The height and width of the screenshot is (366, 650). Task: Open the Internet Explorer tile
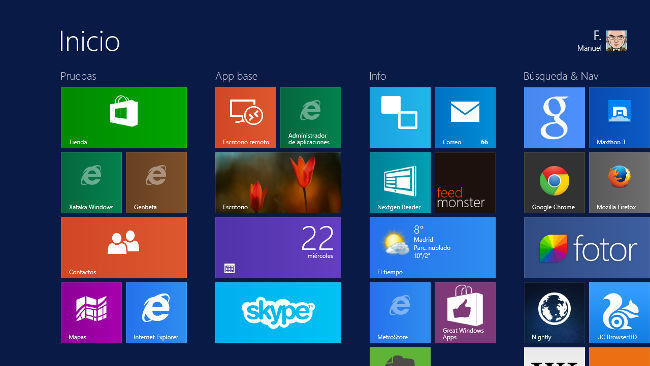coord(156,313)
